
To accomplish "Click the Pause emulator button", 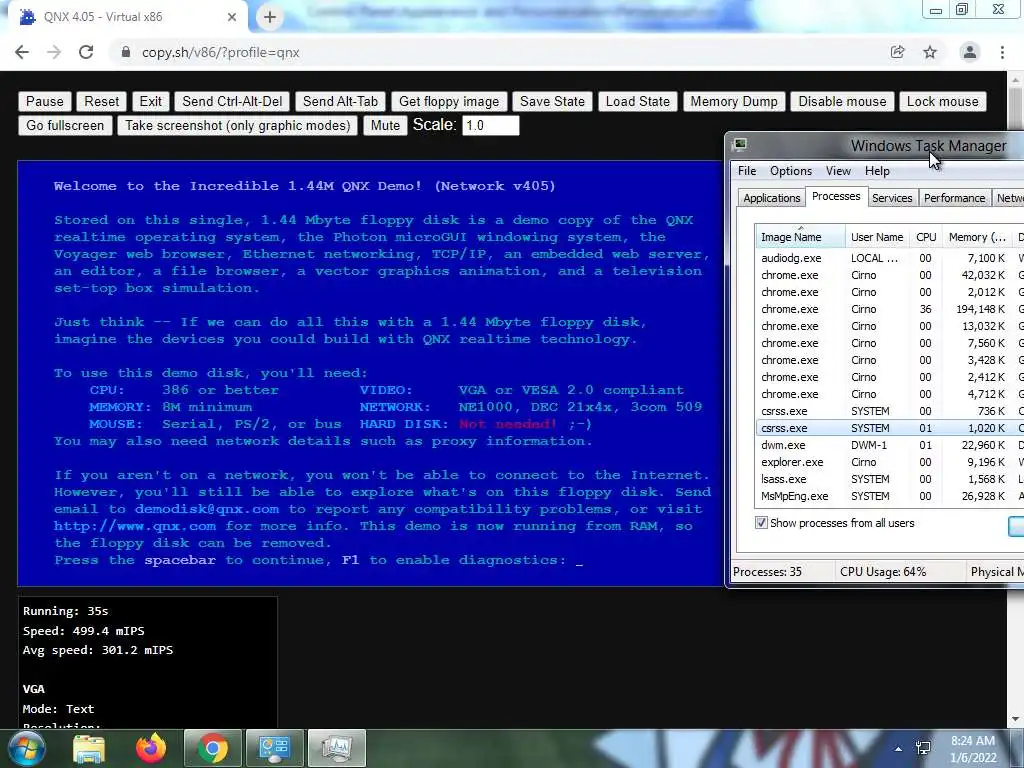I will (x=44, y=102).
